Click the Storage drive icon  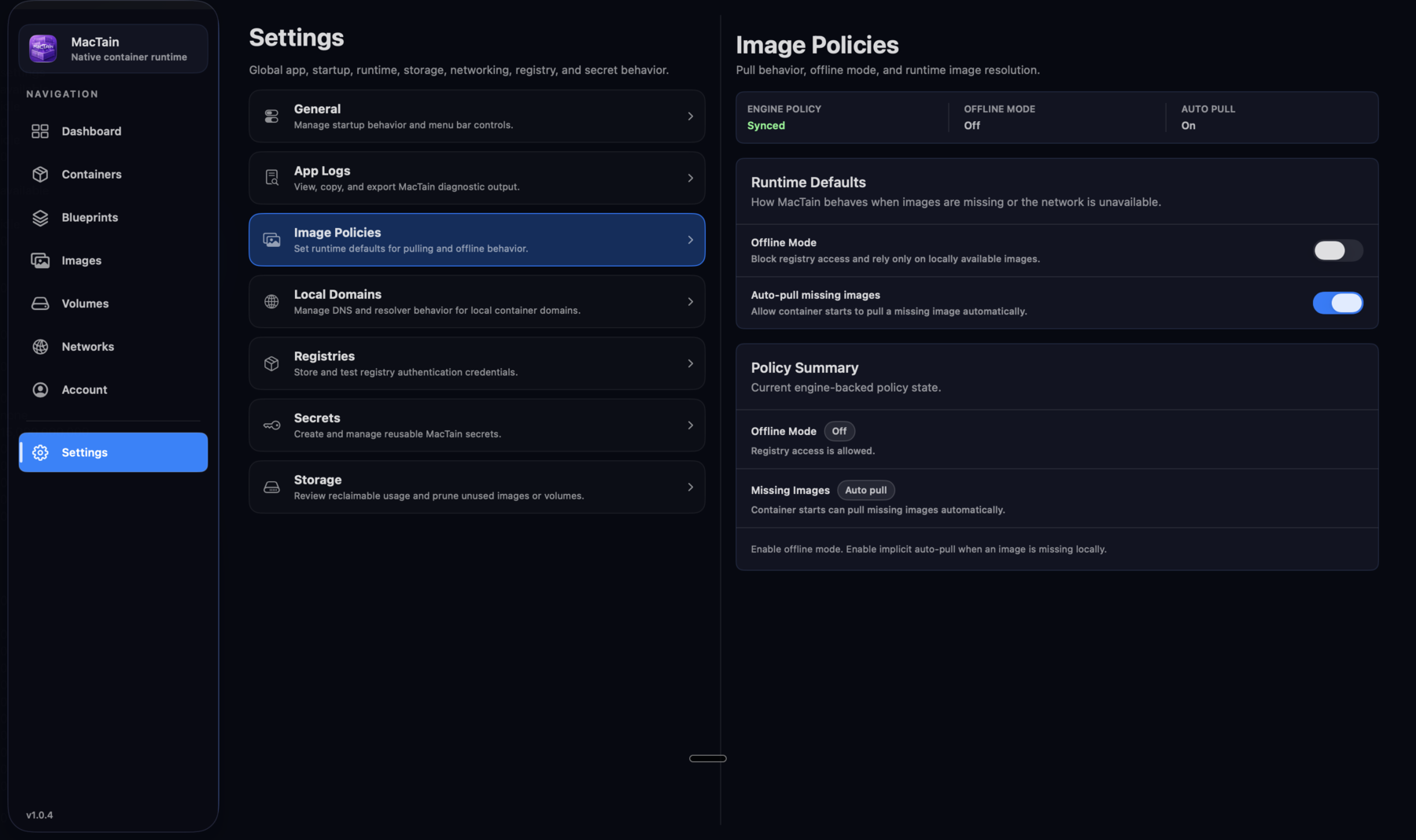271,488
